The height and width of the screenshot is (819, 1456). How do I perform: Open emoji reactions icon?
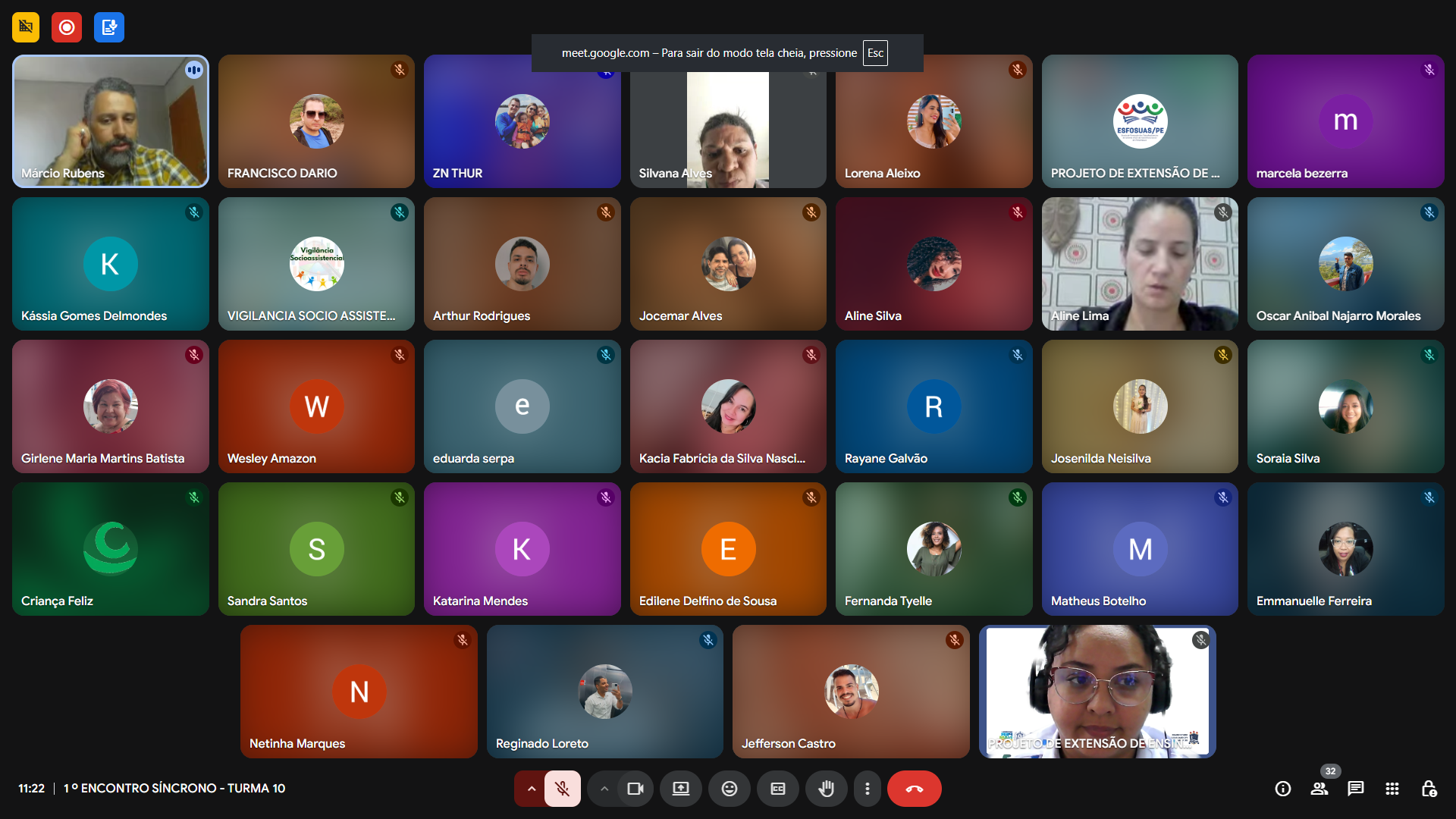pos(730,789)
